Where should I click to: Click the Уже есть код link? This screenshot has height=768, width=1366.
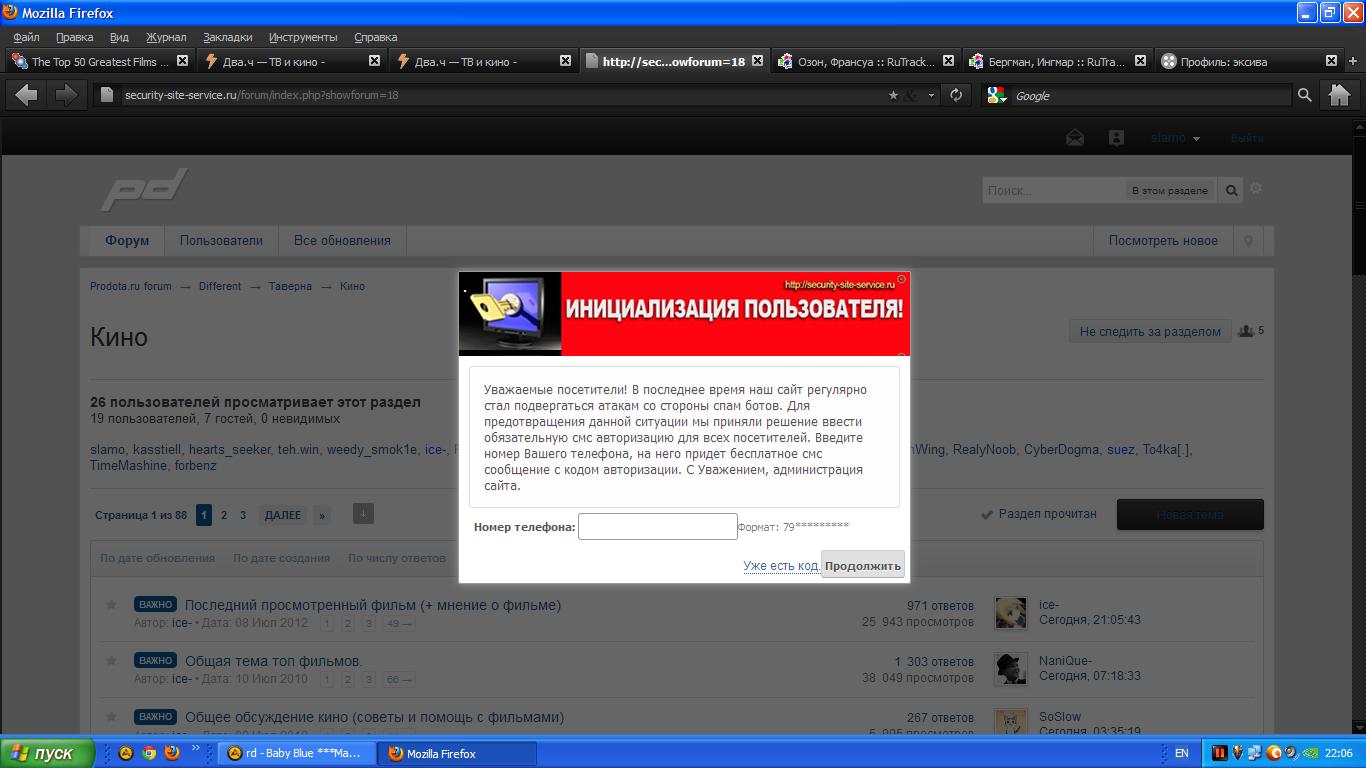click(x=781, y=566)
